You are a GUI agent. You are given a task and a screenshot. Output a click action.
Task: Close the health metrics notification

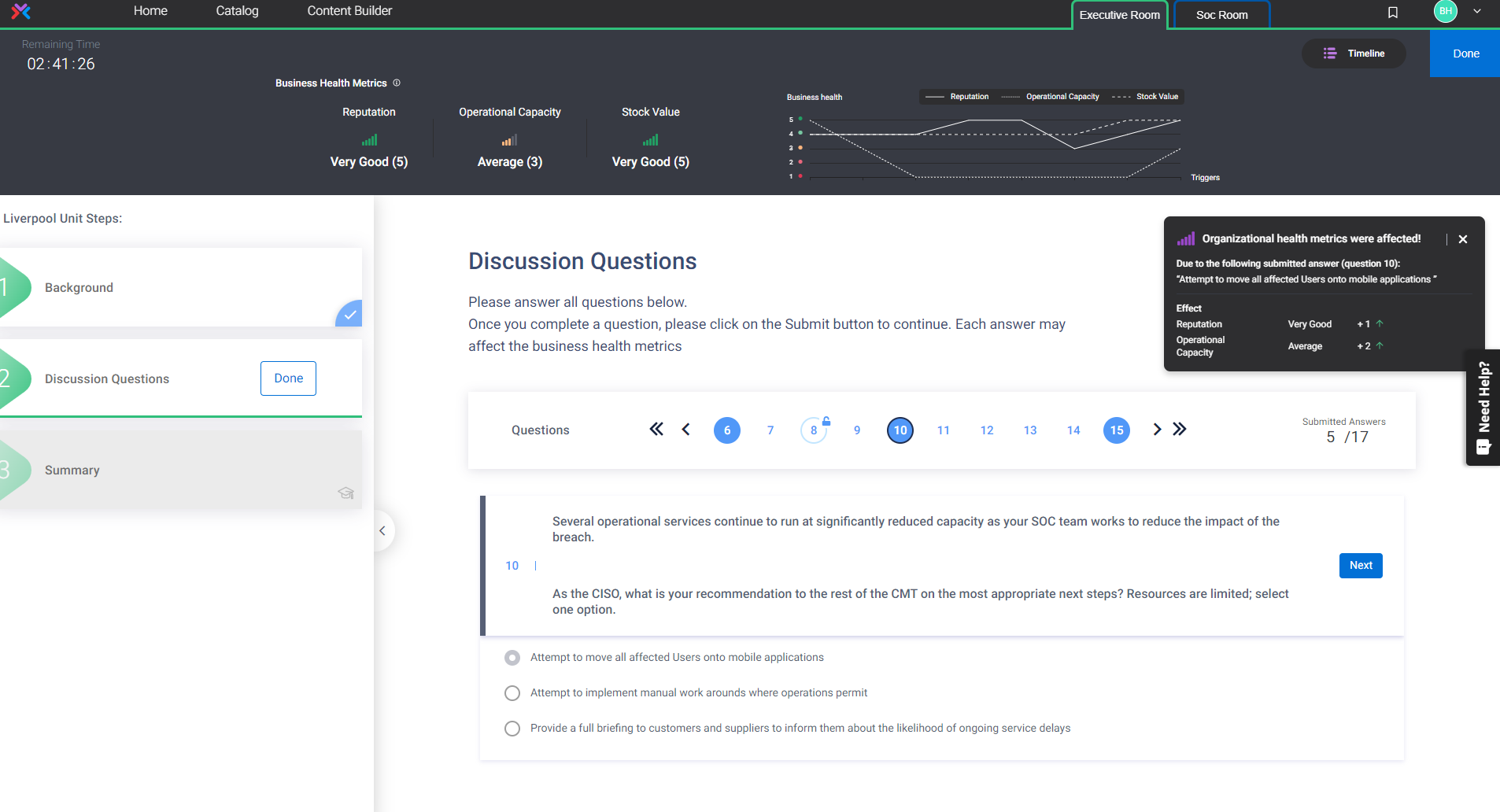[1463, 239]
